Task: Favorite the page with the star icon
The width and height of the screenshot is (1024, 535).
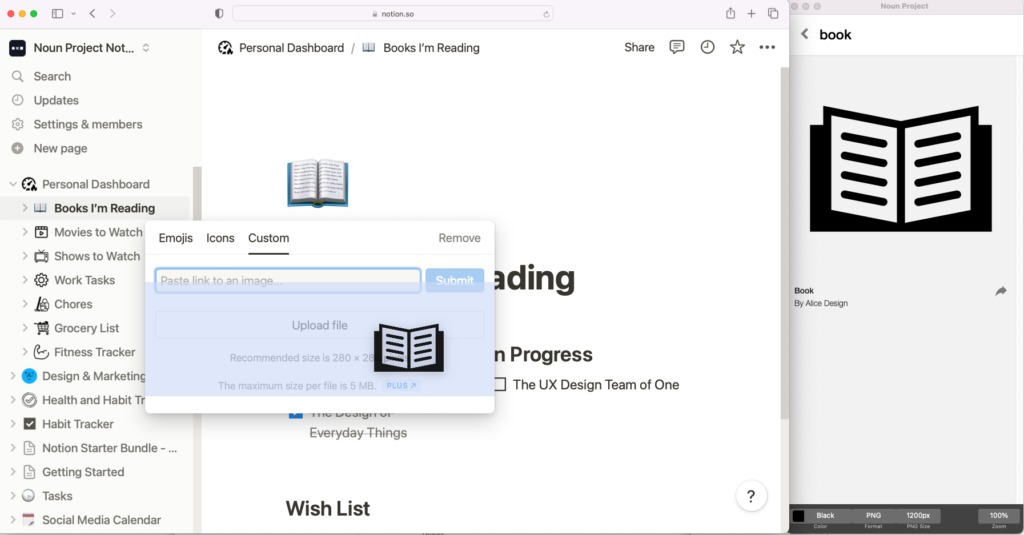Action: click(737, 47)
